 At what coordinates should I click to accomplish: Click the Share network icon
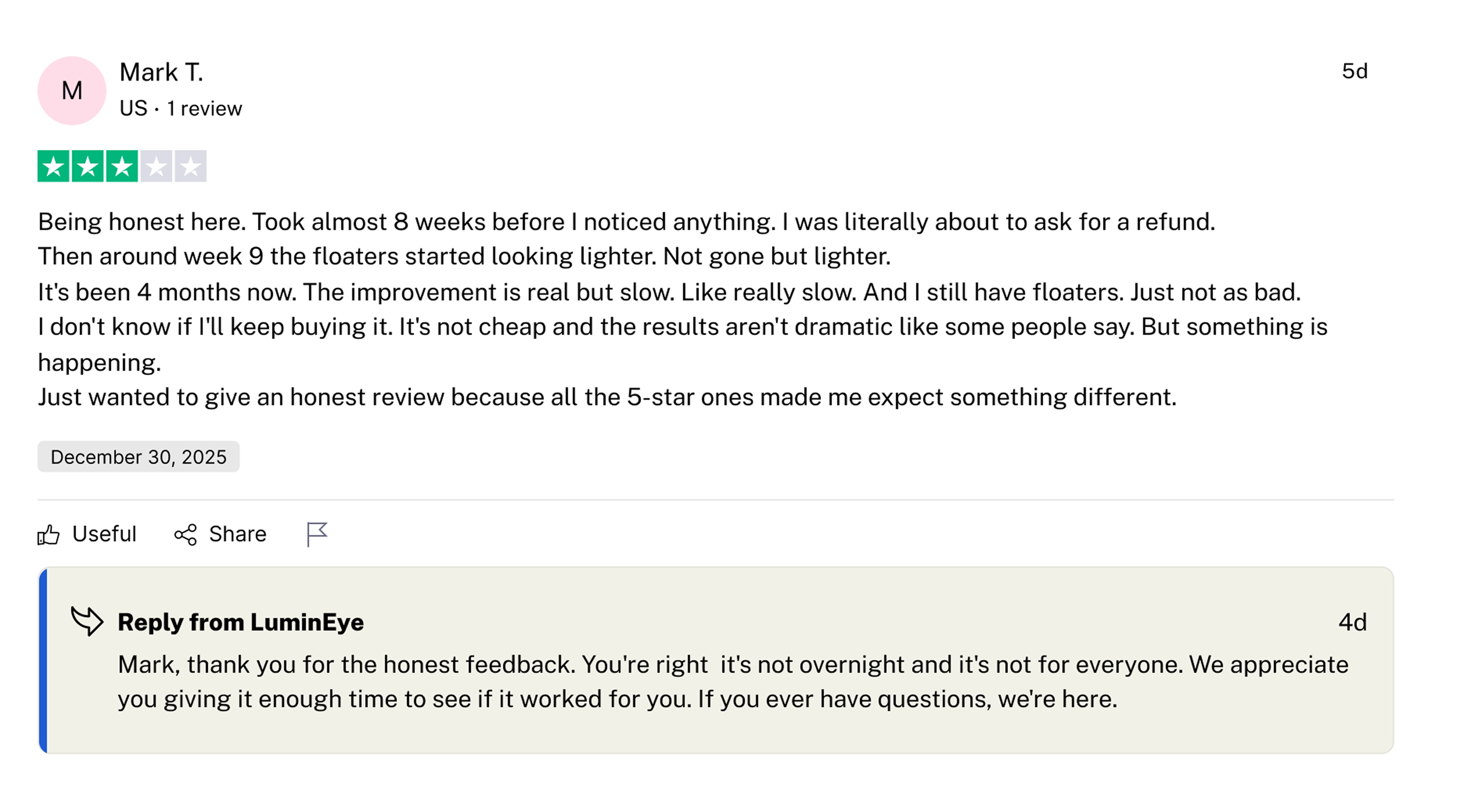(185, 534)
